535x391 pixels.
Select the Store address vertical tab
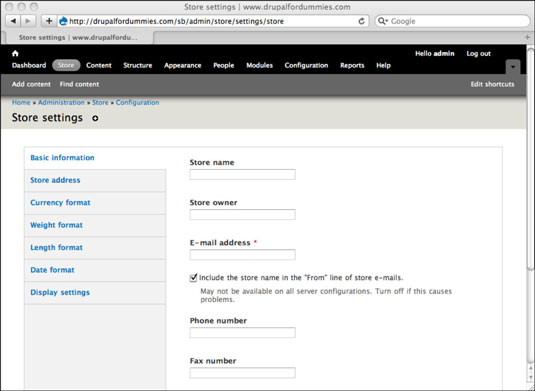pos(95,180)
